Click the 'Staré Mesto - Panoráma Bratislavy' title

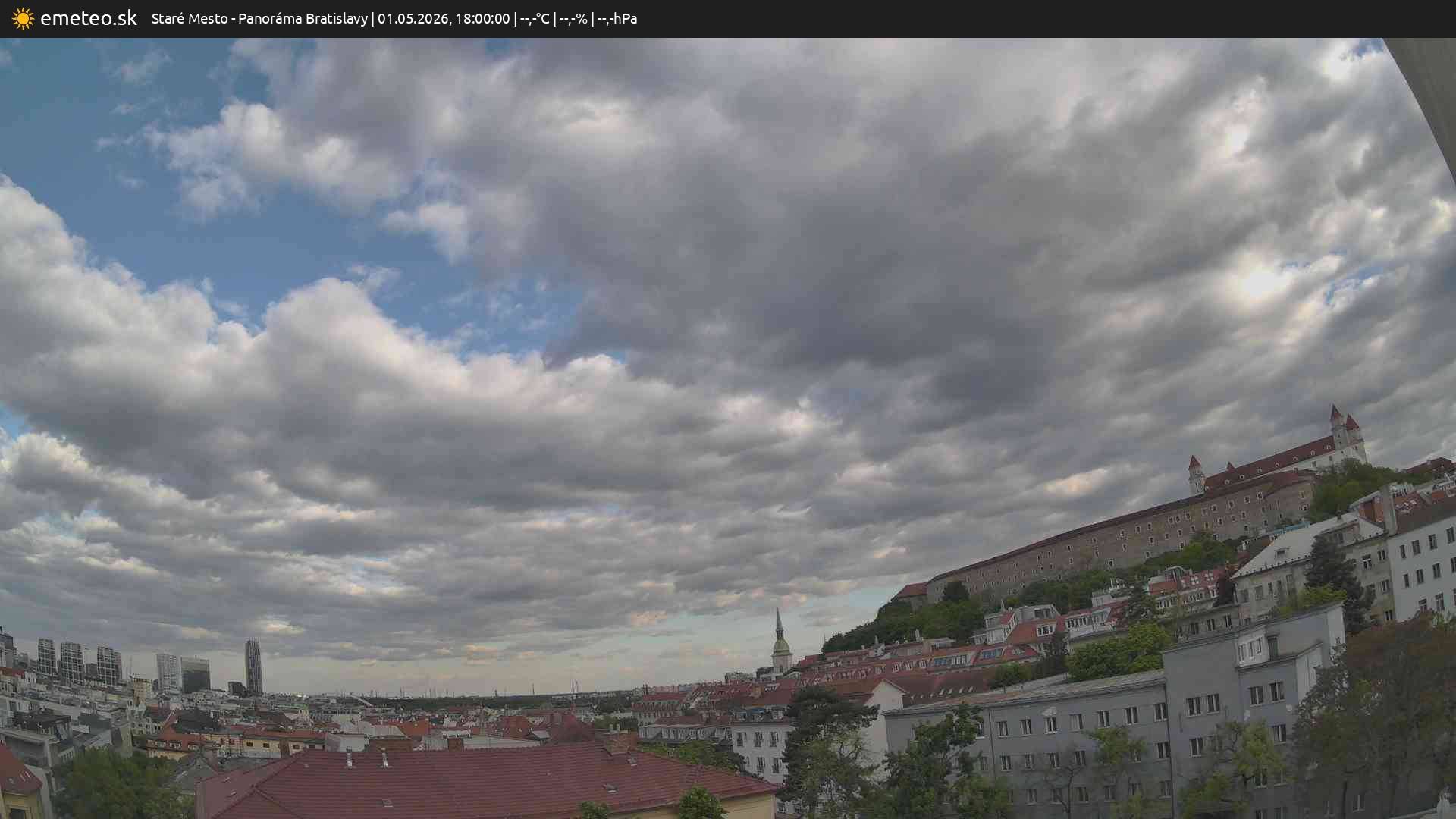(259, 18)
